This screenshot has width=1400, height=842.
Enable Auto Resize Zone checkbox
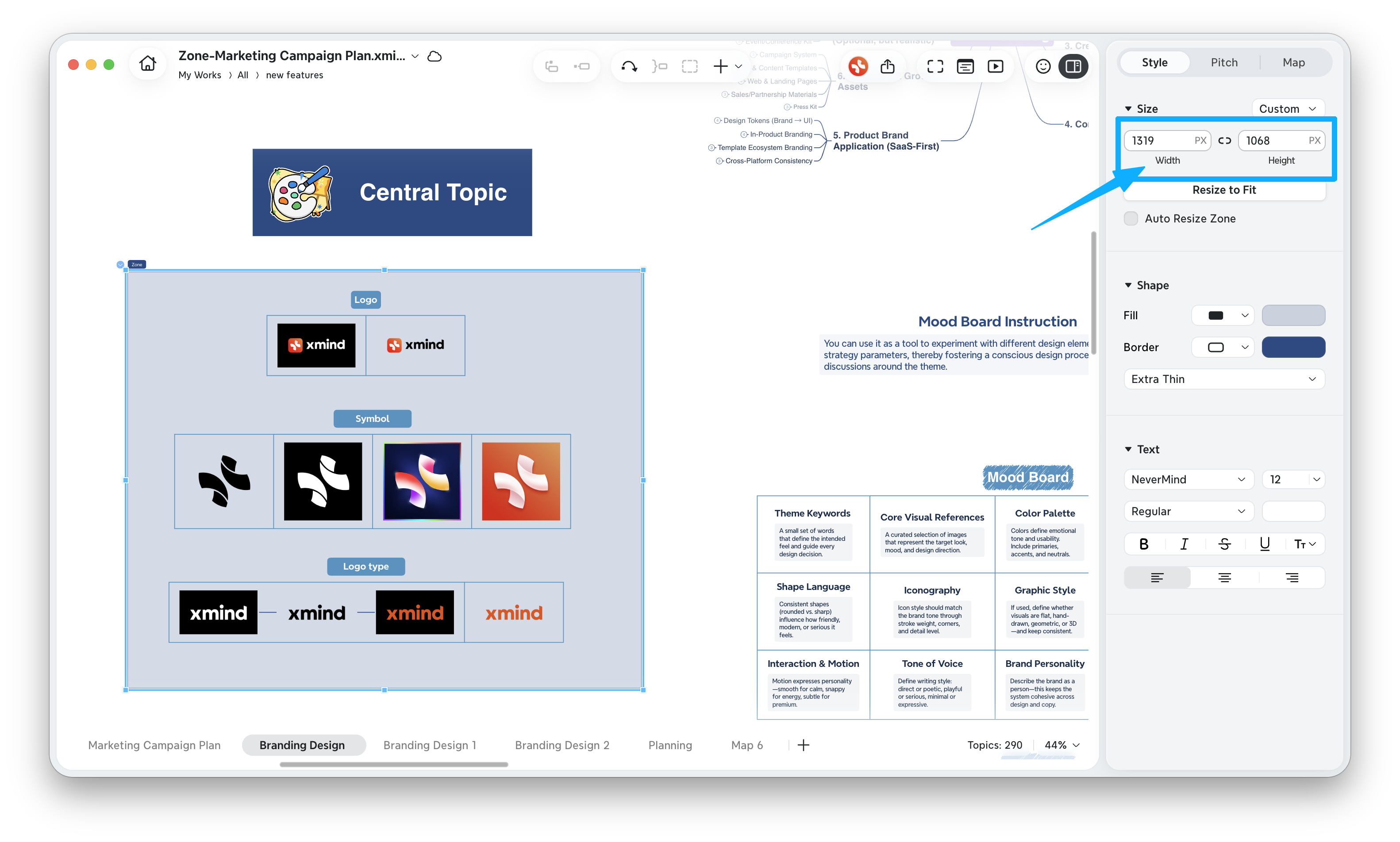click(1131, 219)
